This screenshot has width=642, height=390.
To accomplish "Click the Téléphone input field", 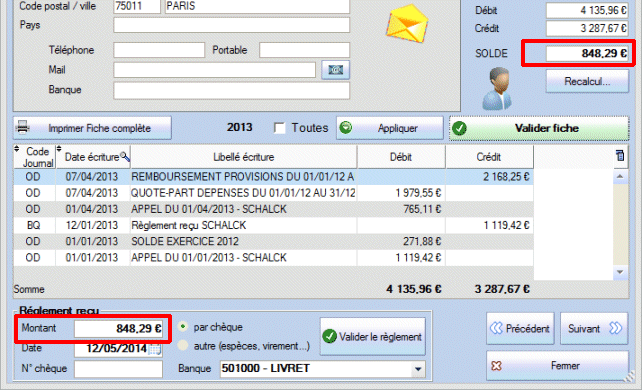I will click(159, 50).
